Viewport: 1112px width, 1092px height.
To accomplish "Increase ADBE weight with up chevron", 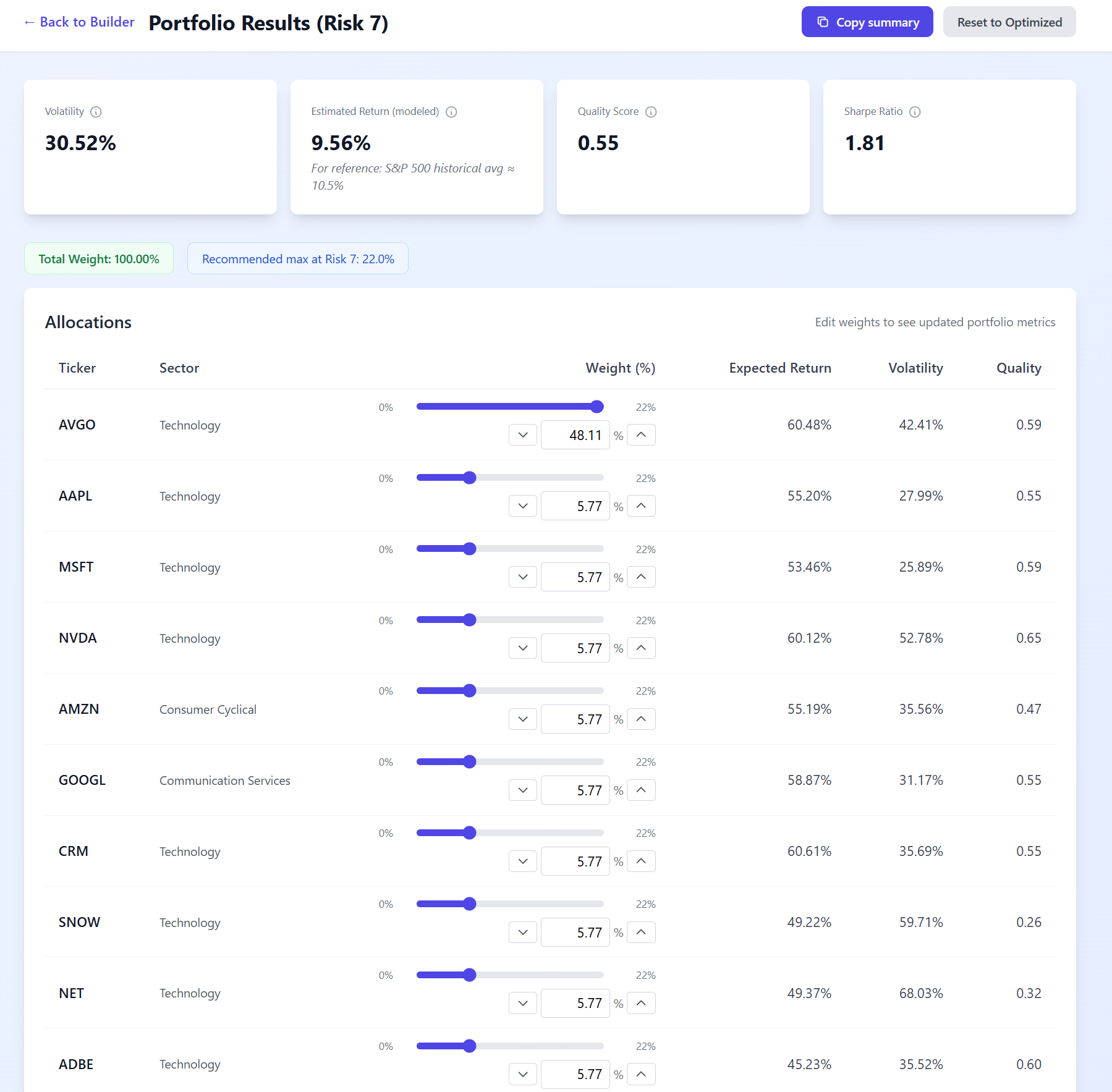I will 641,1074.
